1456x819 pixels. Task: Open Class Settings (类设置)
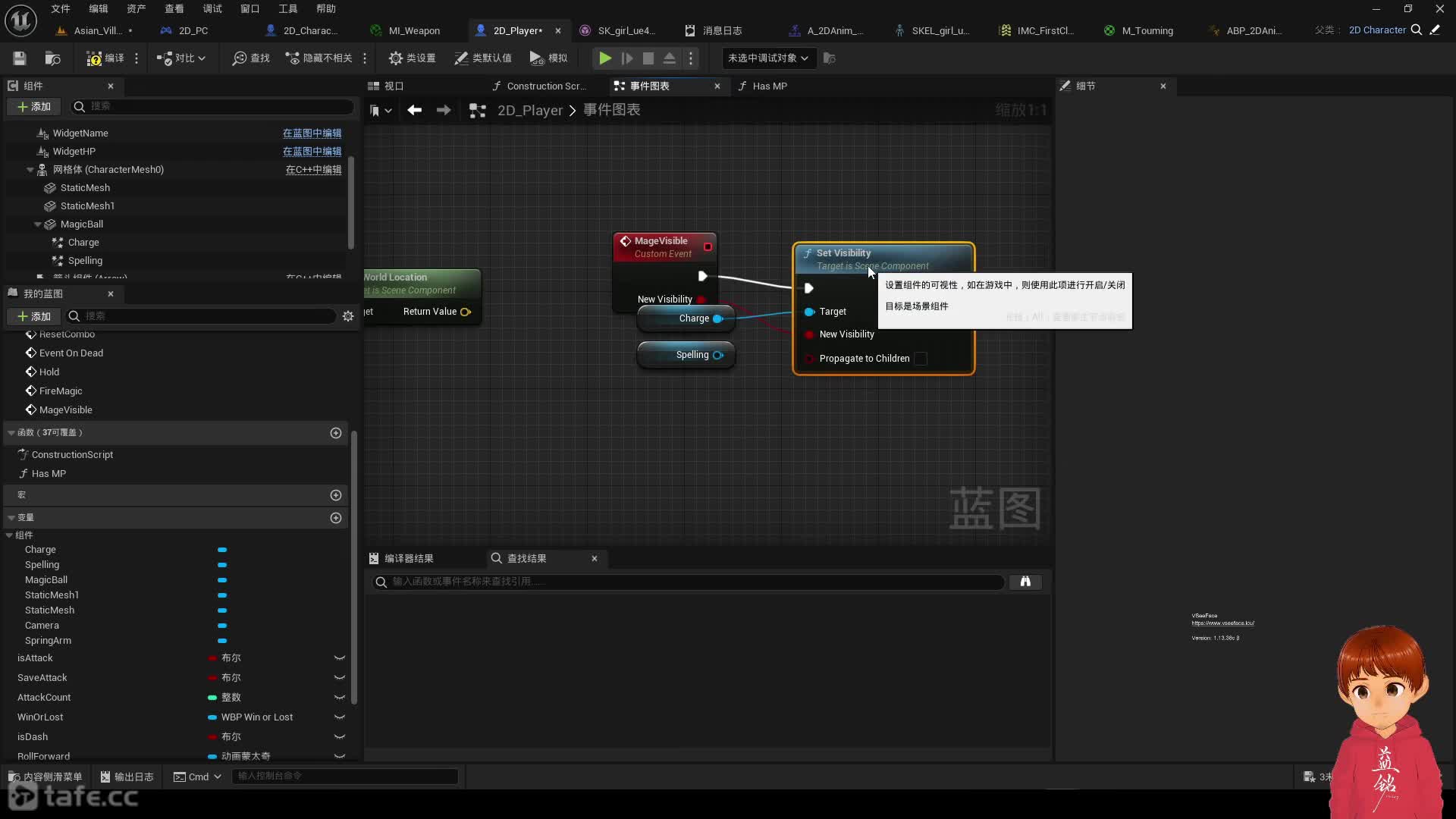click(412, 58)
